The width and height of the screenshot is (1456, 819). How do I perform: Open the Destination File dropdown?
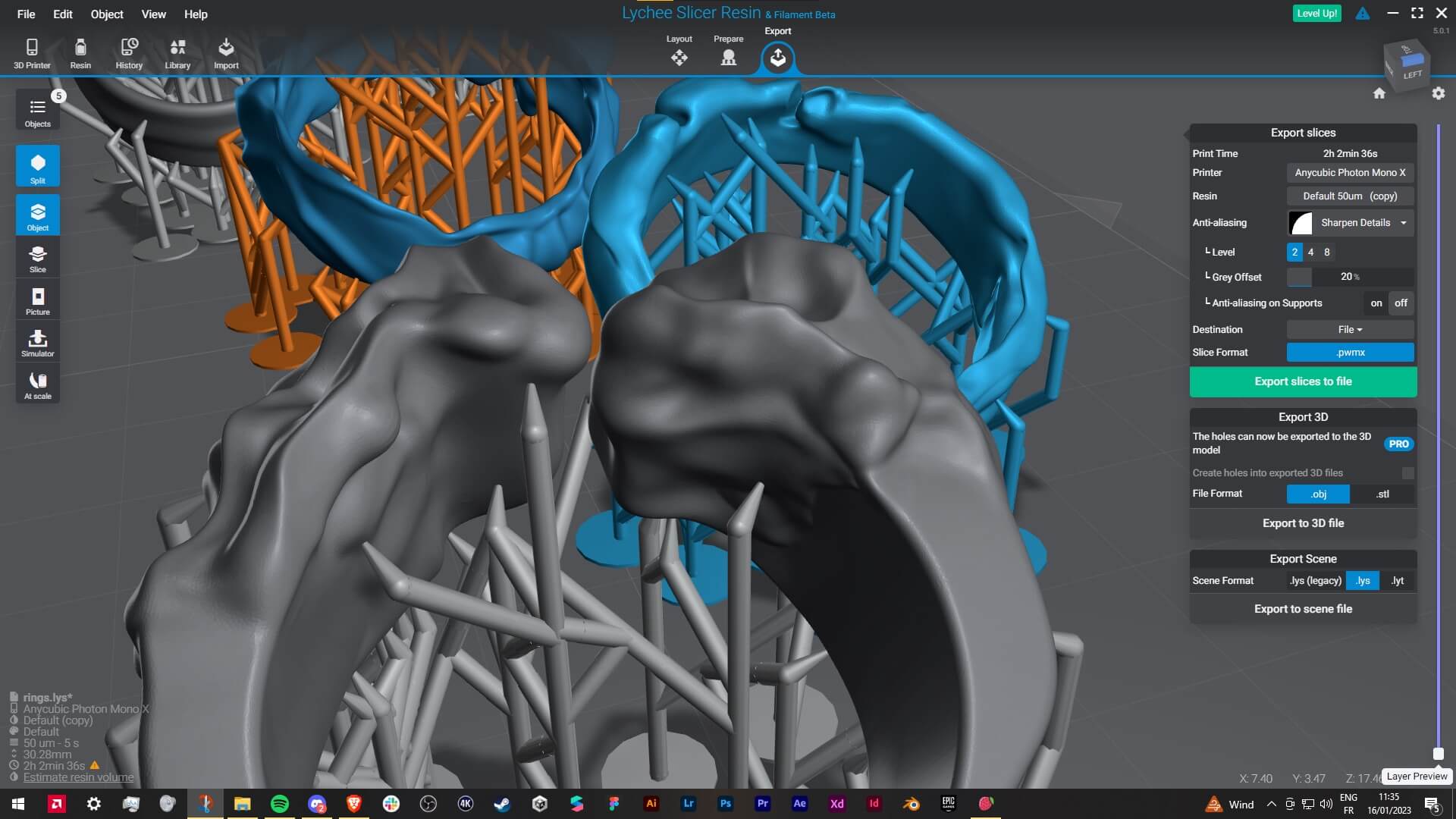1350,330
